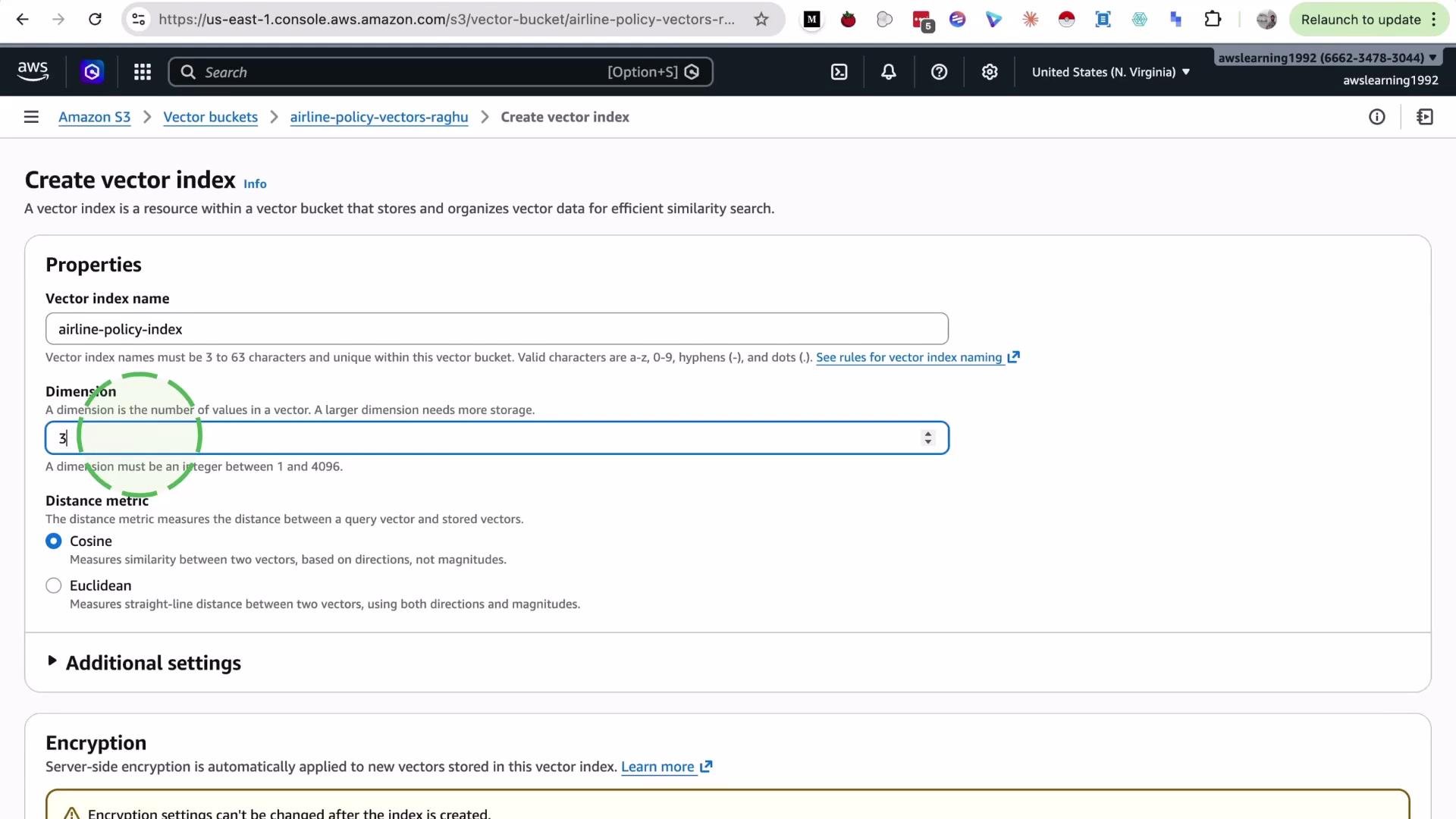Focus the Vector index name field

coord(497,329)
